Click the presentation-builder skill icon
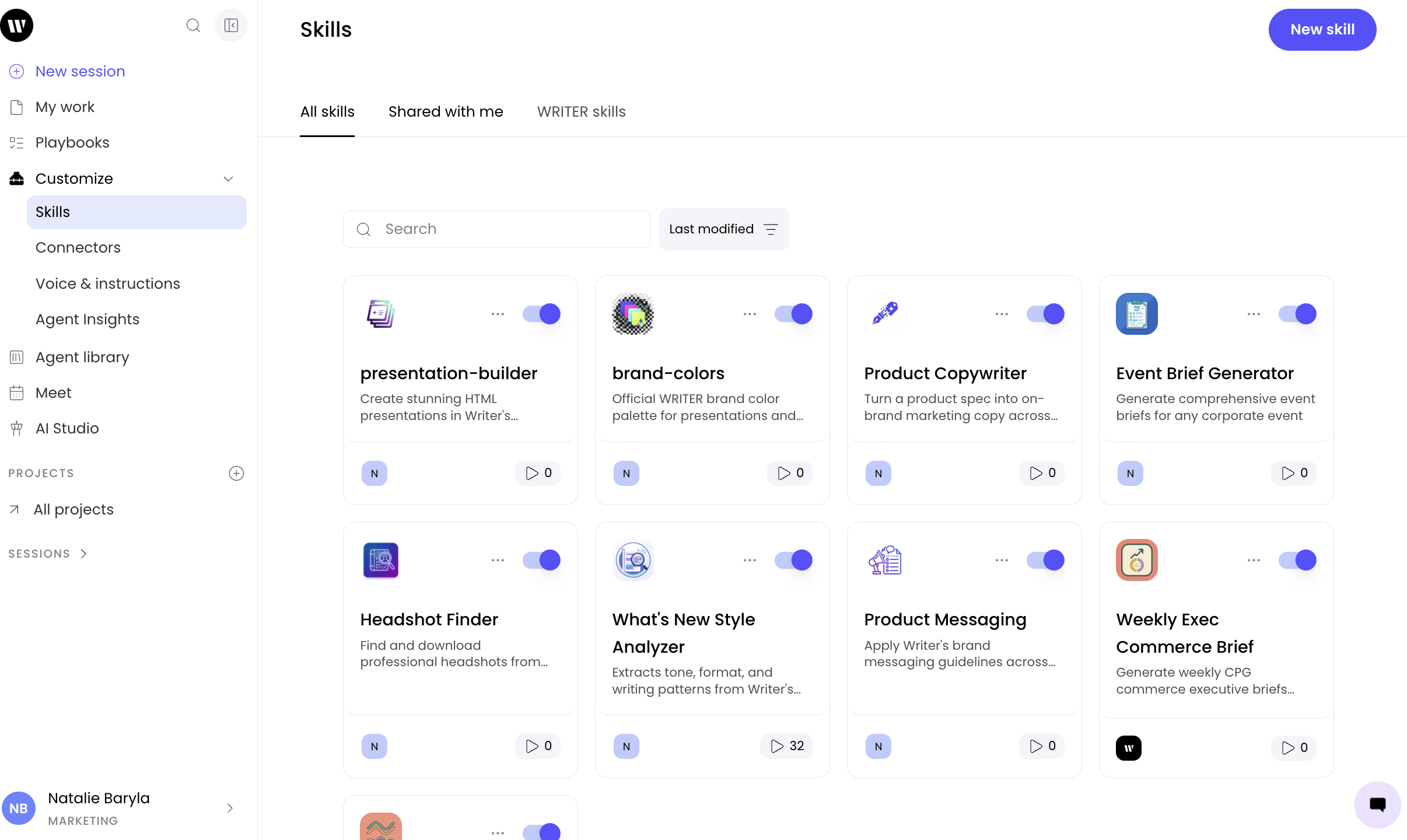The width and height of the screenshot is (1407, 840). click(x=381, y=314)
